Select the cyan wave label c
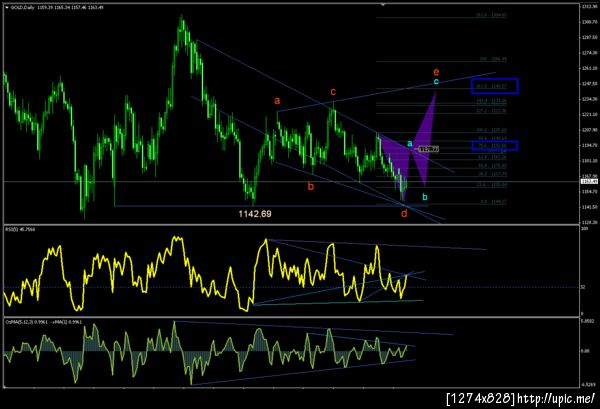This screenshot has width=600, height=409. coord(436,81)
